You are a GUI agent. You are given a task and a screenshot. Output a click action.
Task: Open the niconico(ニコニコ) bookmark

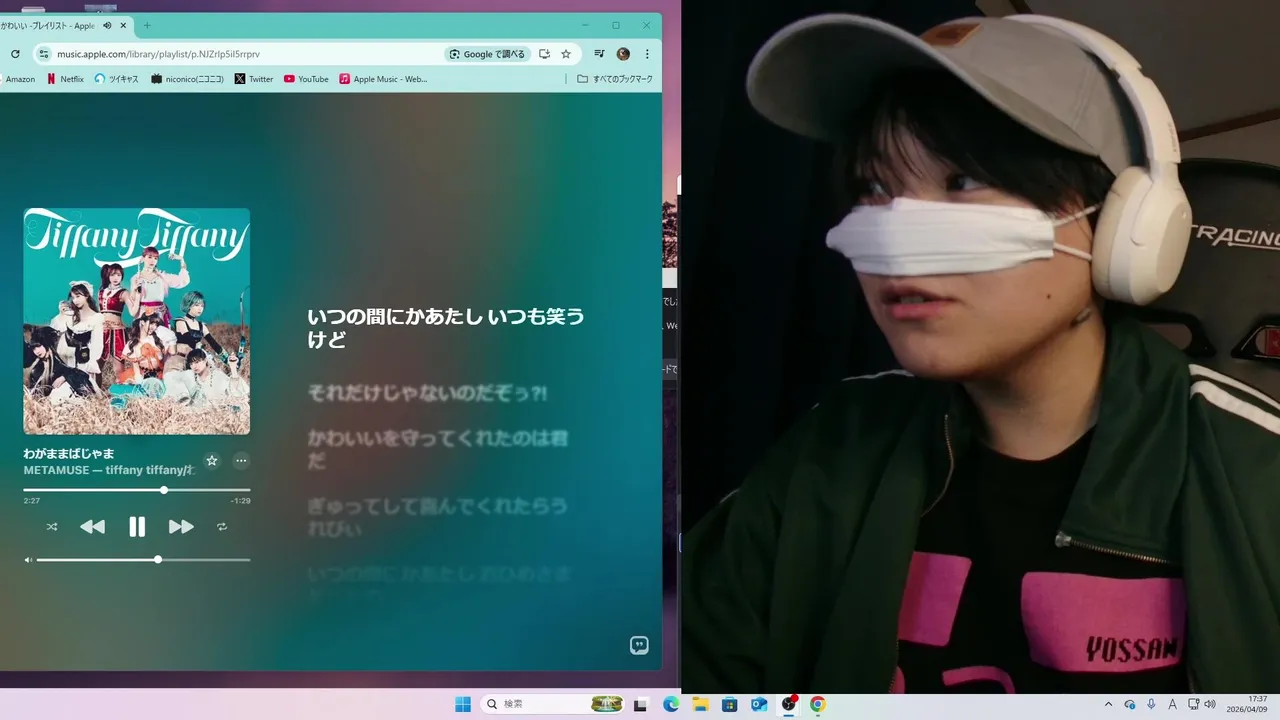pos(187,79)
